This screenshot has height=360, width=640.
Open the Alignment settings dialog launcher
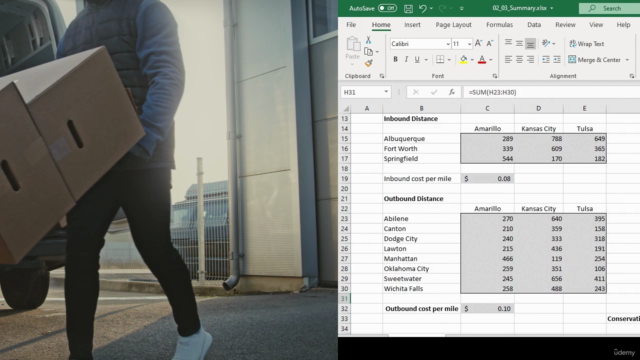coord(632,76)
